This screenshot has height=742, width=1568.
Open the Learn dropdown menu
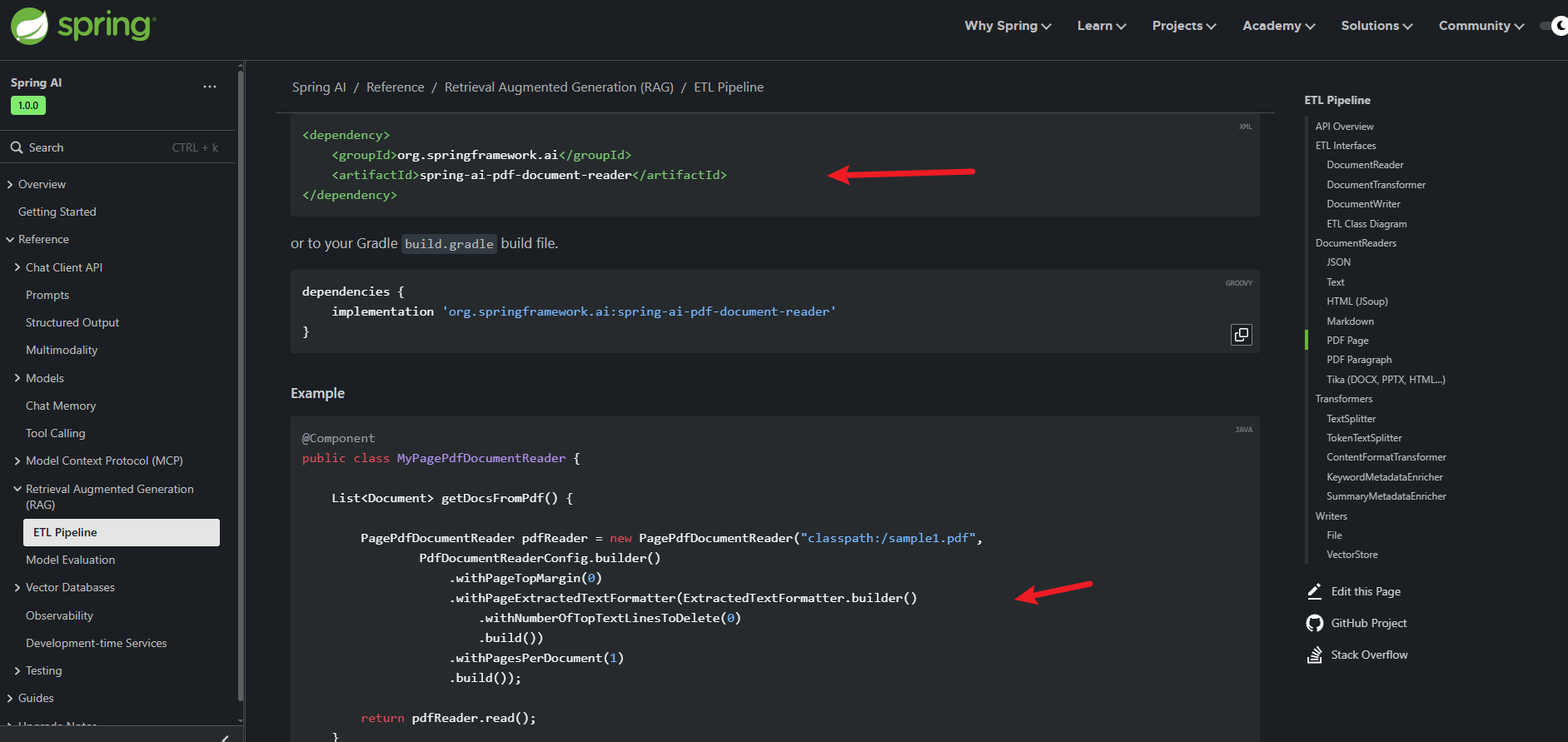(1102, 26)
